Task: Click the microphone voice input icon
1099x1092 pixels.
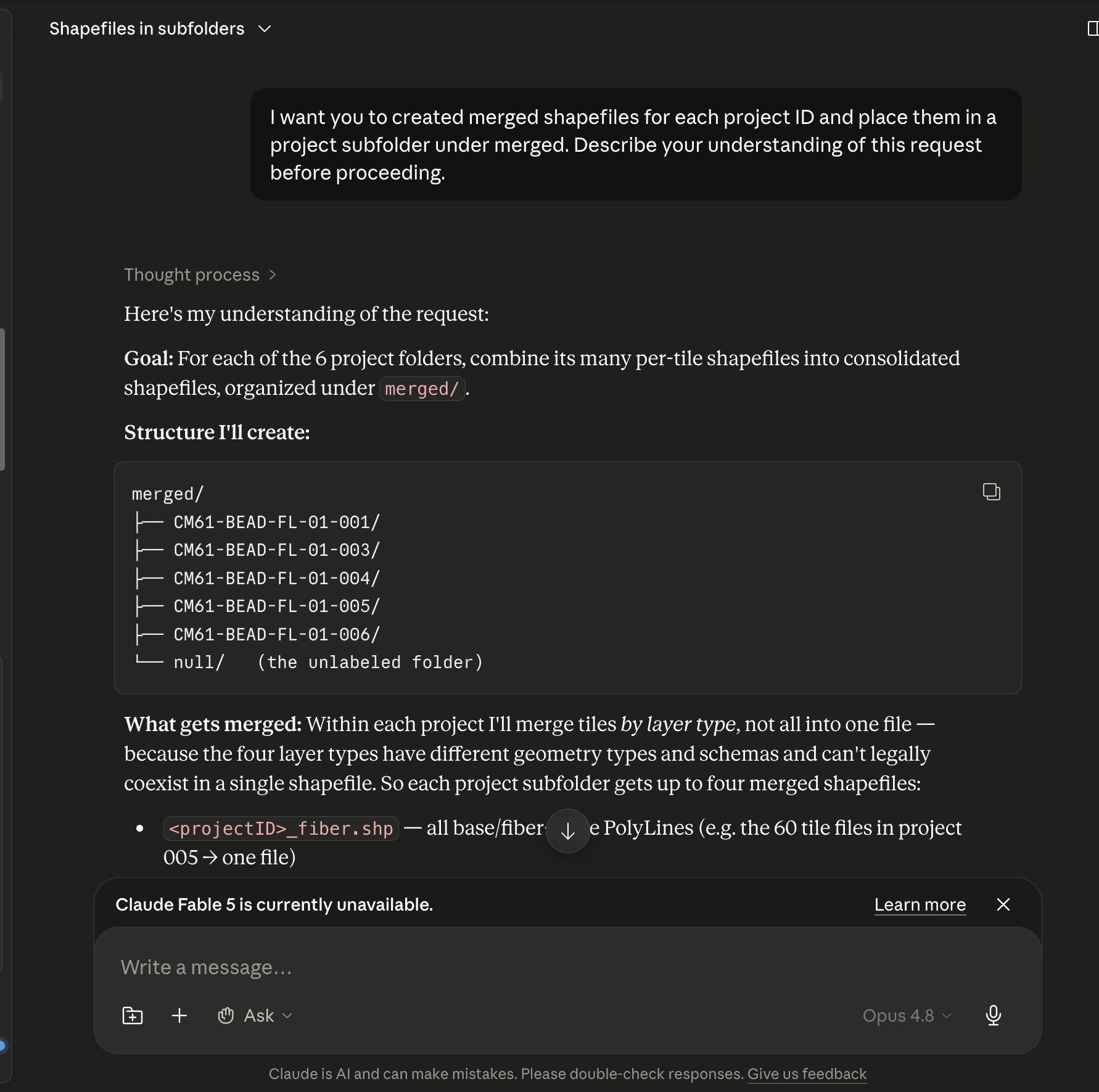Action: click(993, 1015)
